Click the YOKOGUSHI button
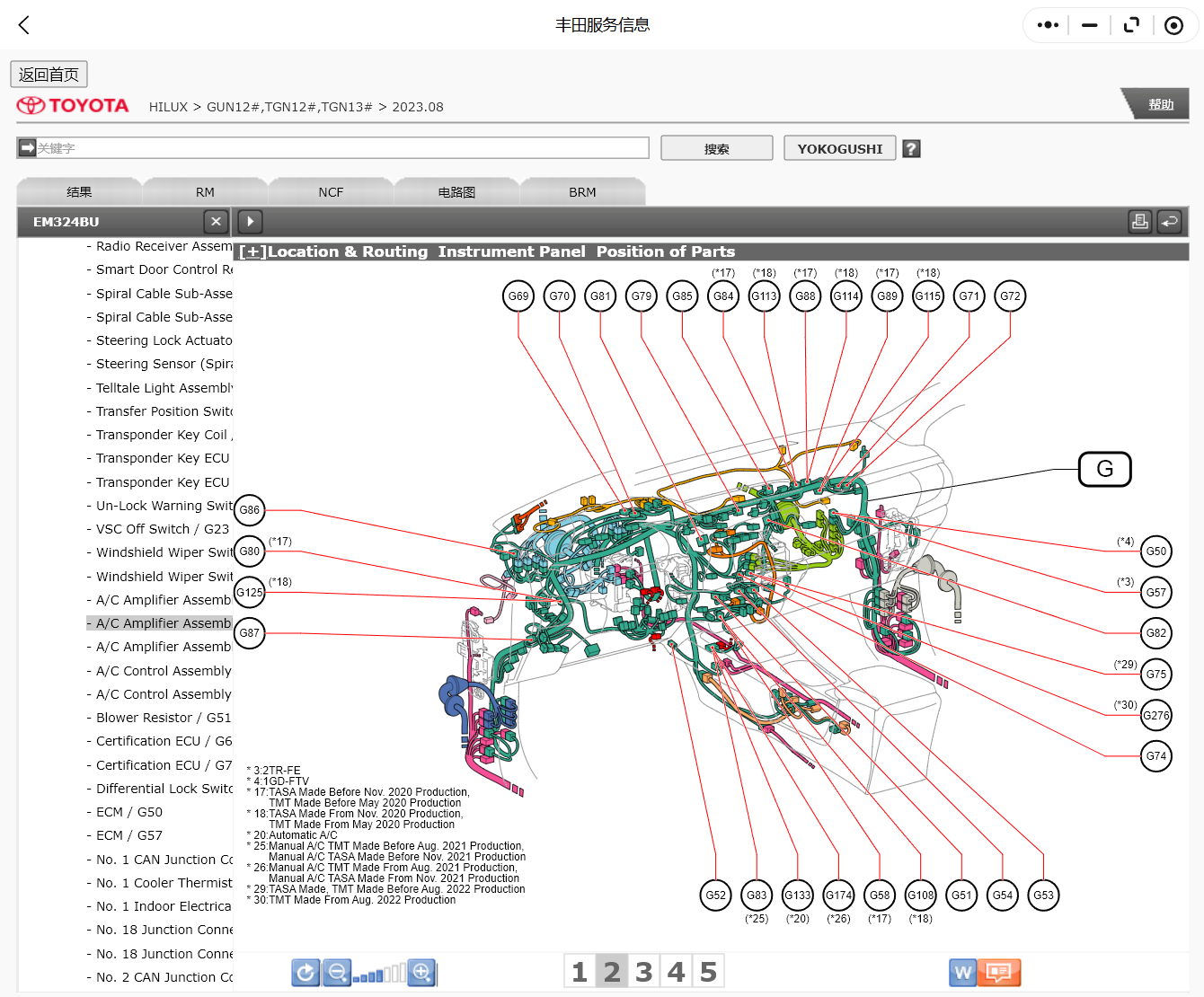Screen dimensions: 1204x997 click(x=839, y=147)
